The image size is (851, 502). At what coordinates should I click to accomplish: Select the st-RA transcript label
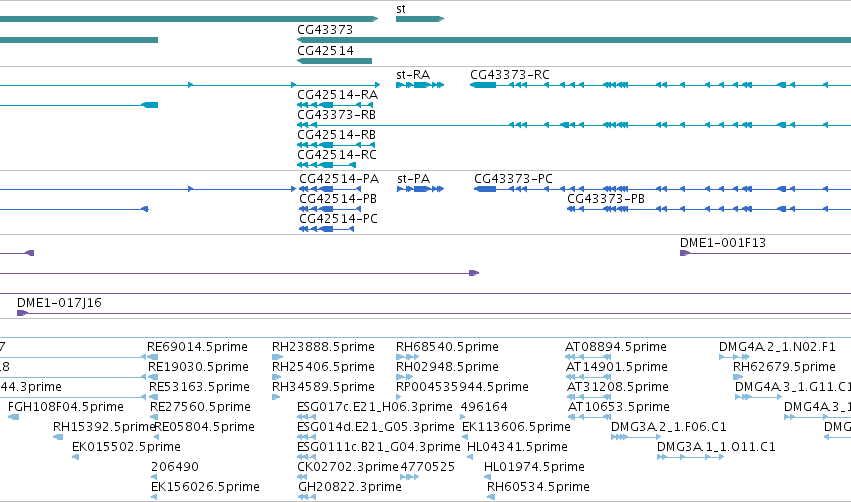pos(413,75)
